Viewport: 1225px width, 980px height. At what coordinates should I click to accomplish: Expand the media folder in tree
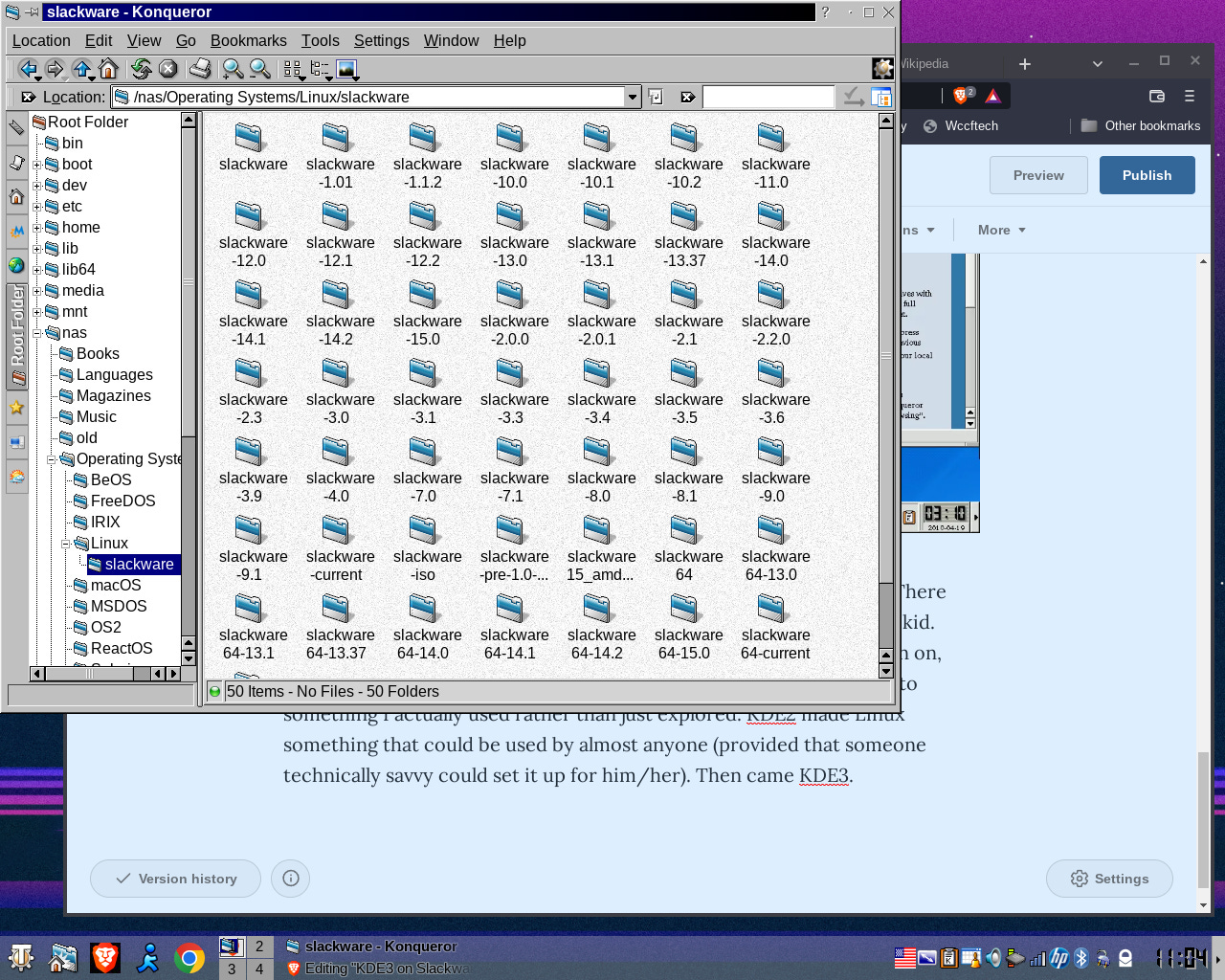coord(36,291)
